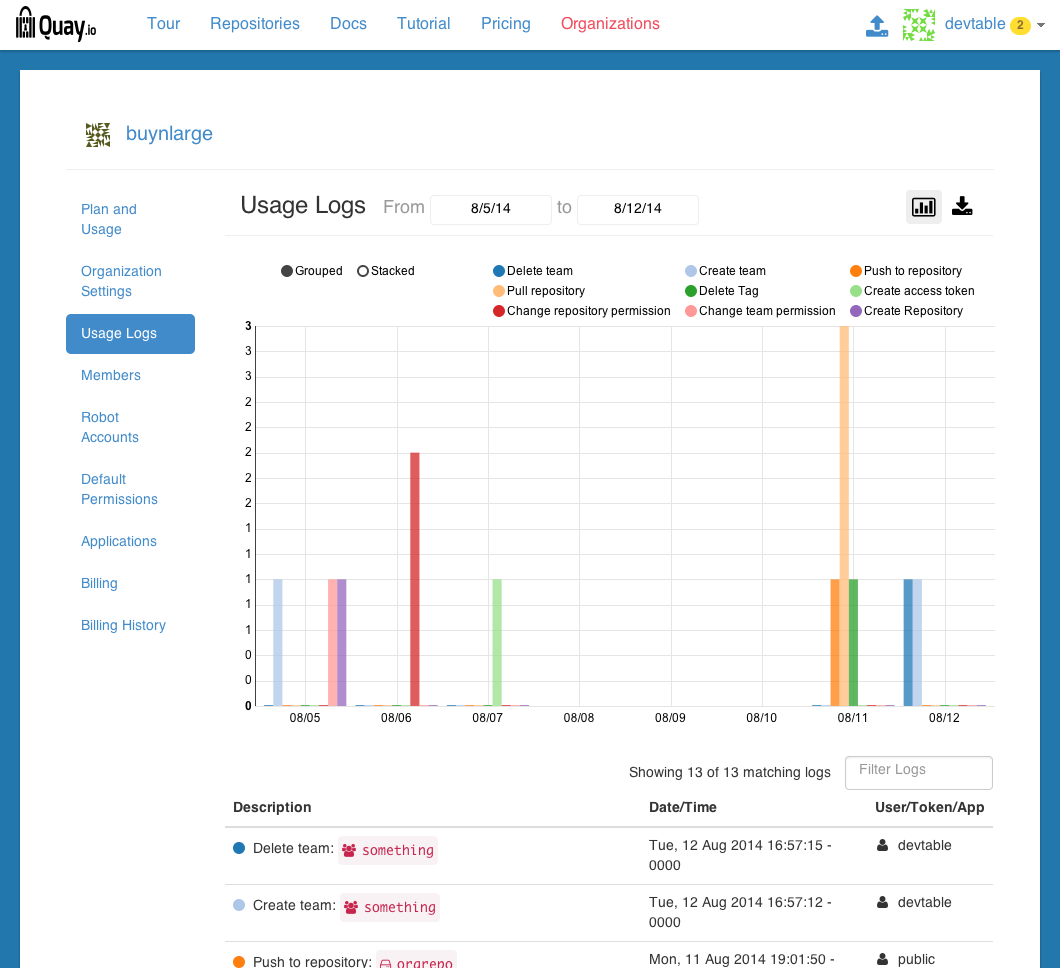Toggle the Delete team legend series

click(x=533, y=271)
